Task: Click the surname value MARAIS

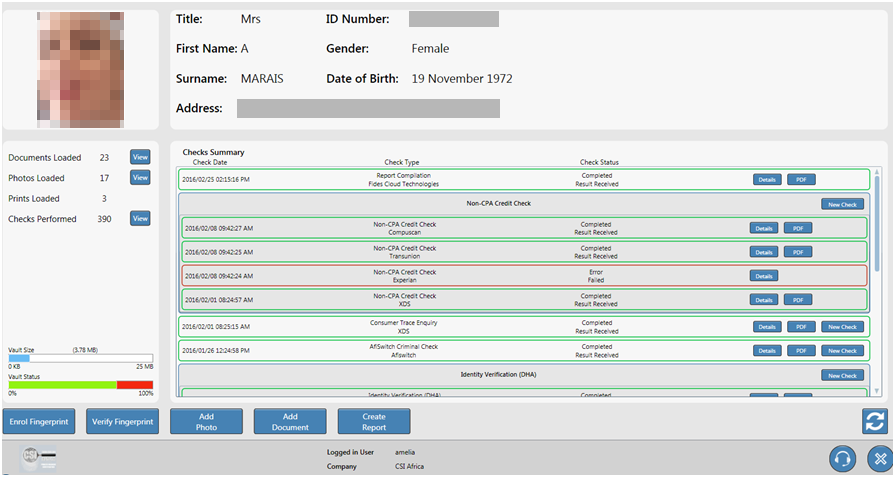Action: [262, 79]
